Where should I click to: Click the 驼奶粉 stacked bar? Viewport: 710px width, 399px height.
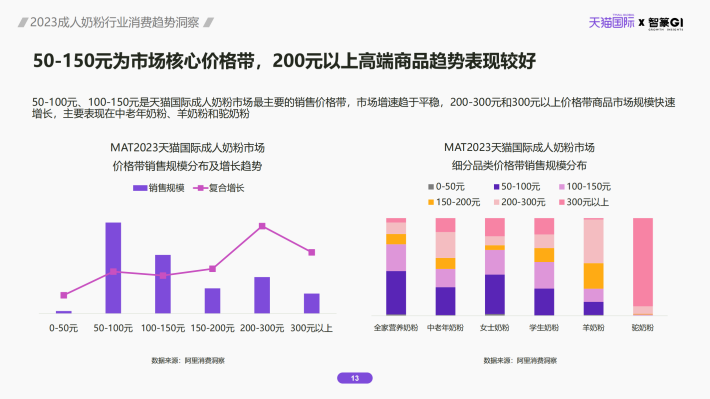tap(643, 266)
